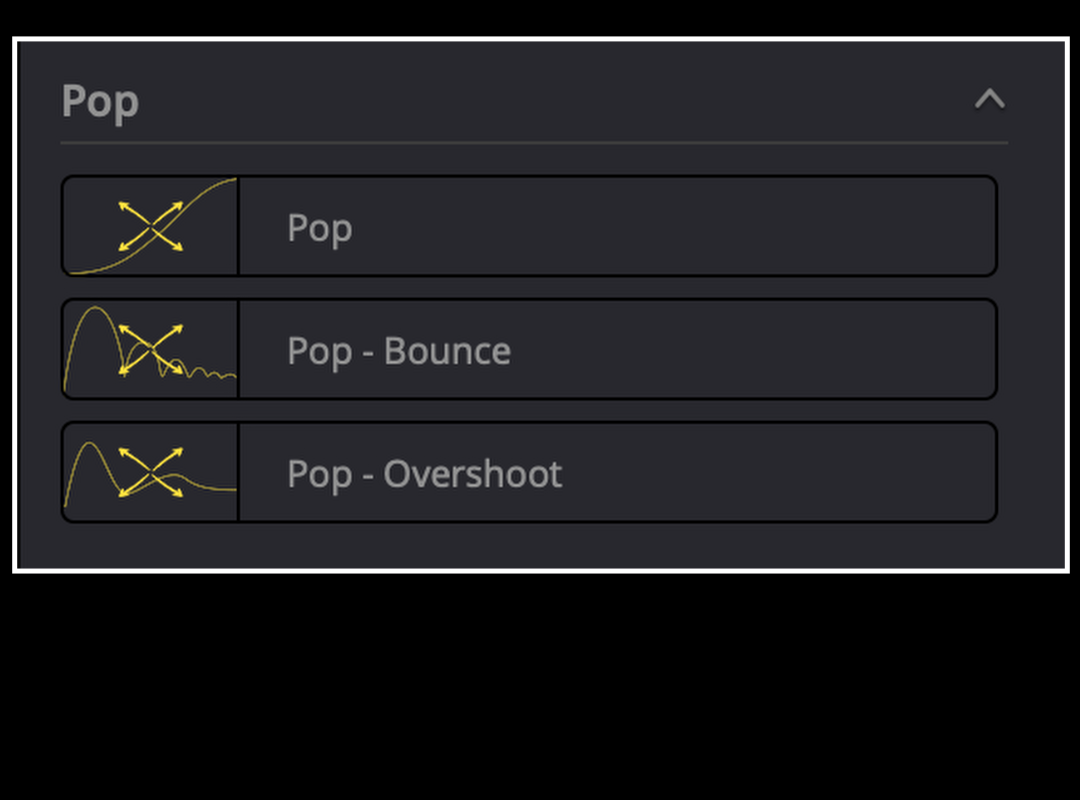The height and width of the screenshot is (800, 1080).
Task: Click yellow scale arrows on Bounce thumbnail
Action: tap(150, 349)
